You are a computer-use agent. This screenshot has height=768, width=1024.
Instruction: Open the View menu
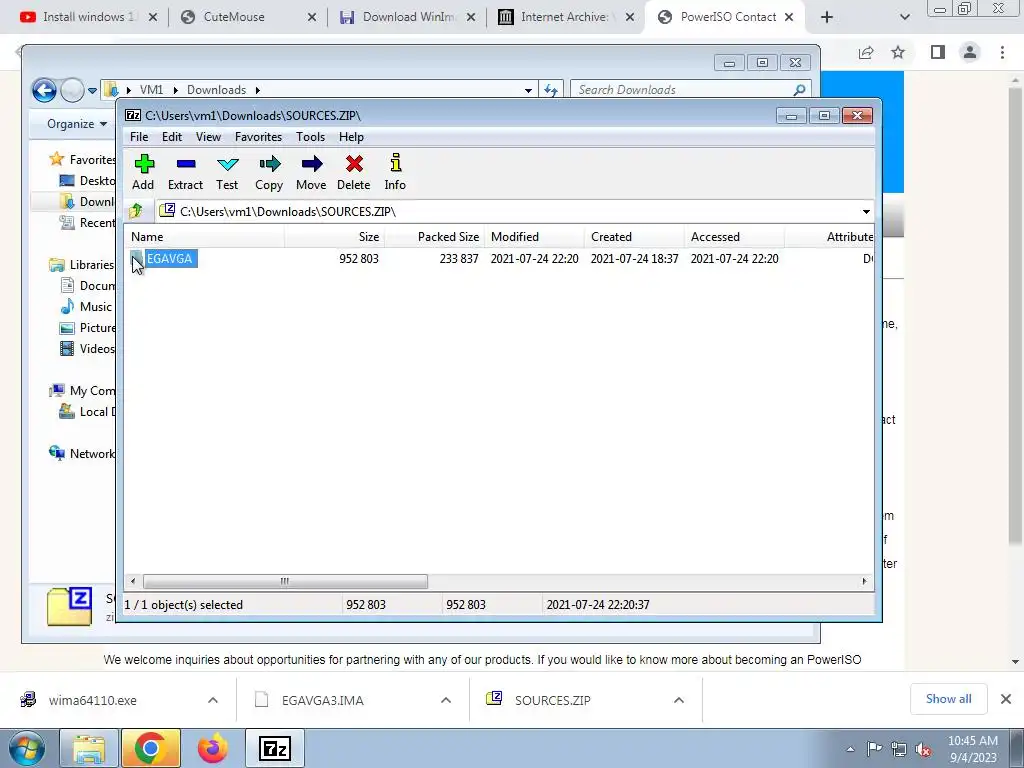208,136
